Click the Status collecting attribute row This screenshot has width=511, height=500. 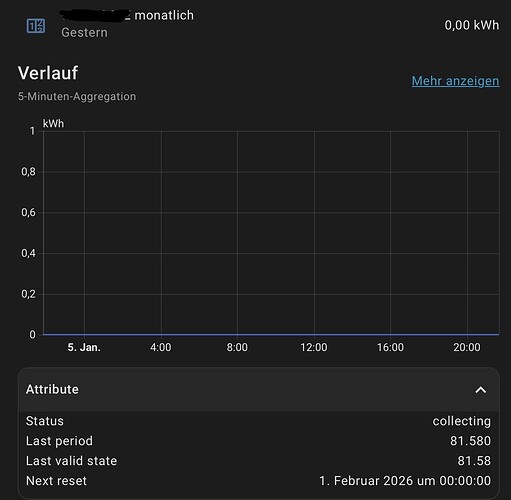tap(258, 421)
